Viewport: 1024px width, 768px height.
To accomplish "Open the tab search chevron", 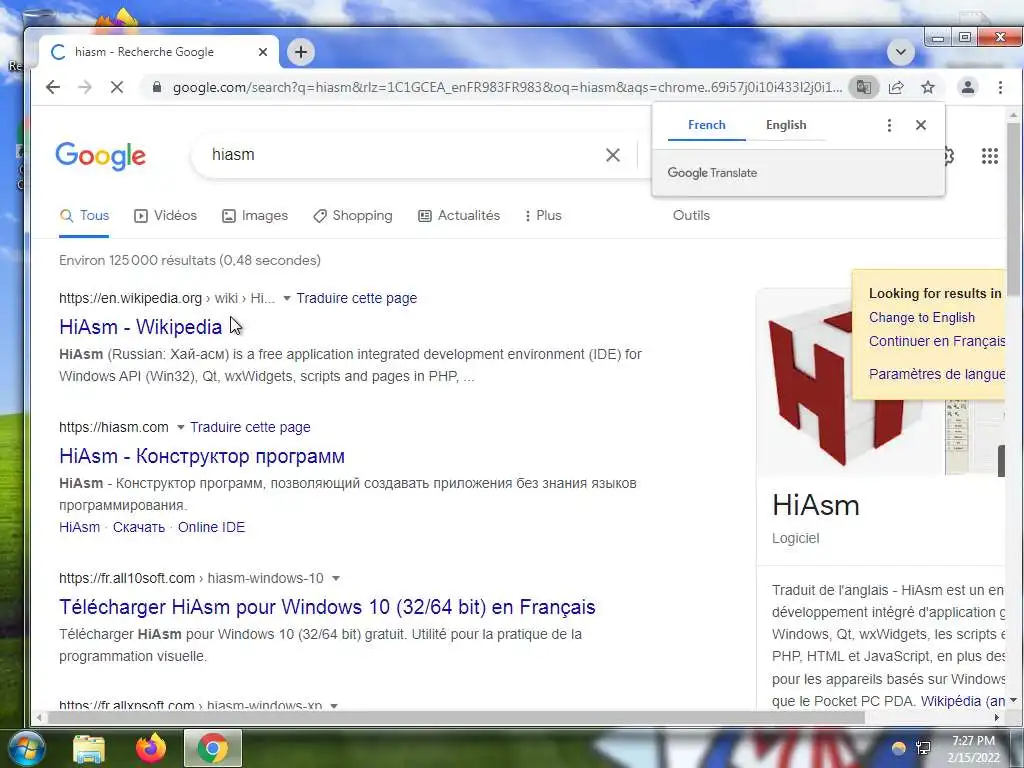I will 901,52.
